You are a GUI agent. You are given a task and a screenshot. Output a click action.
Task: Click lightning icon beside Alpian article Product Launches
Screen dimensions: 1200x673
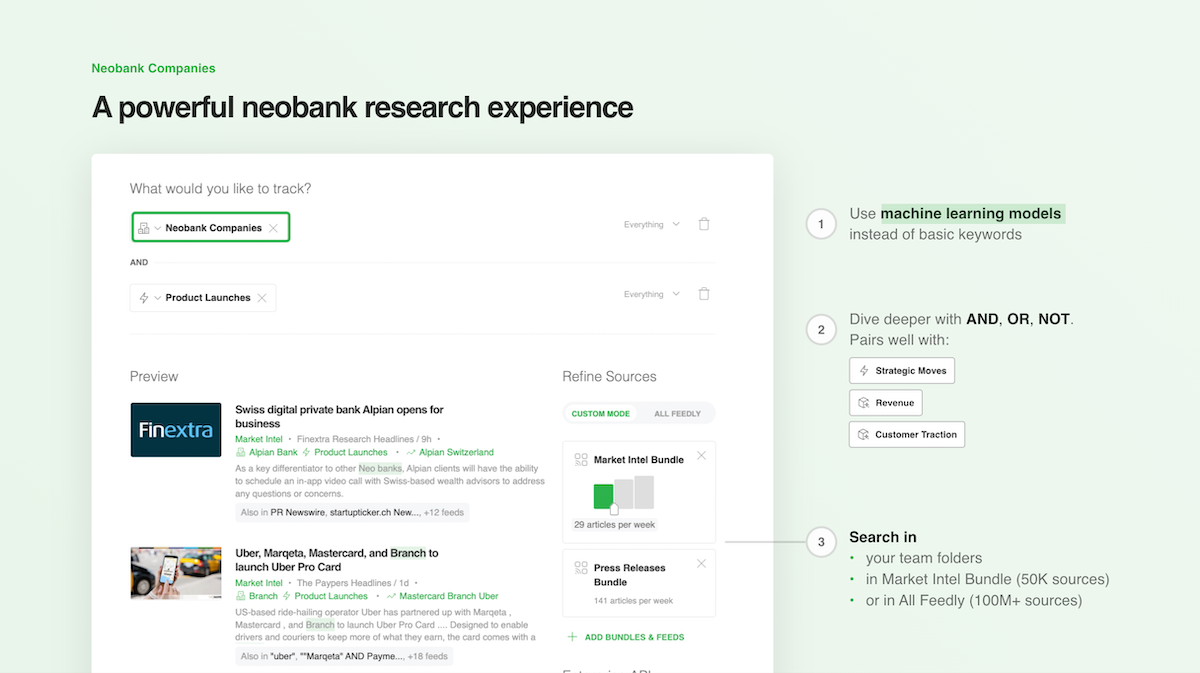click(306, 453)
